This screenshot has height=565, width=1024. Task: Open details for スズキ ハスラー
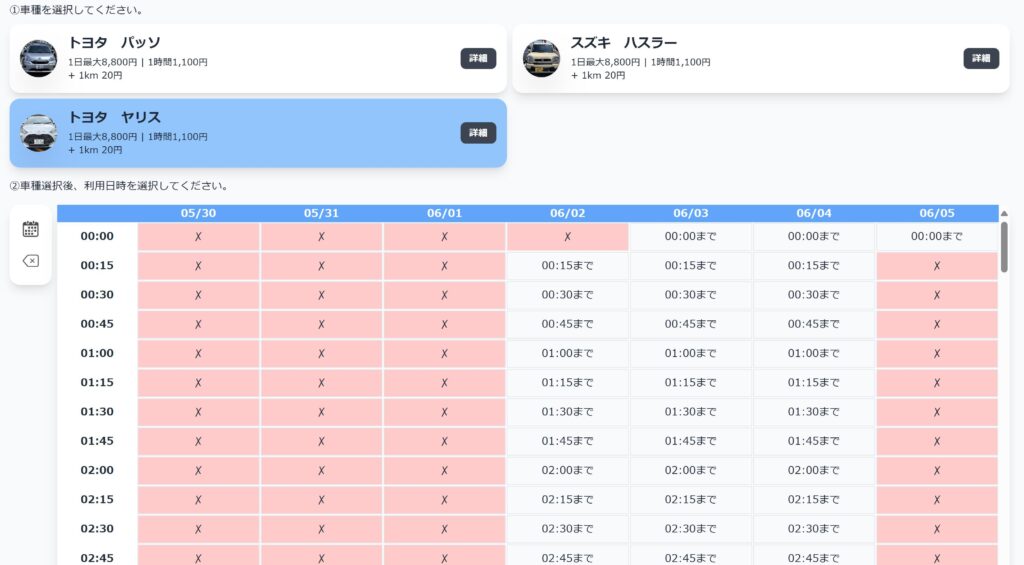[981, 58]
